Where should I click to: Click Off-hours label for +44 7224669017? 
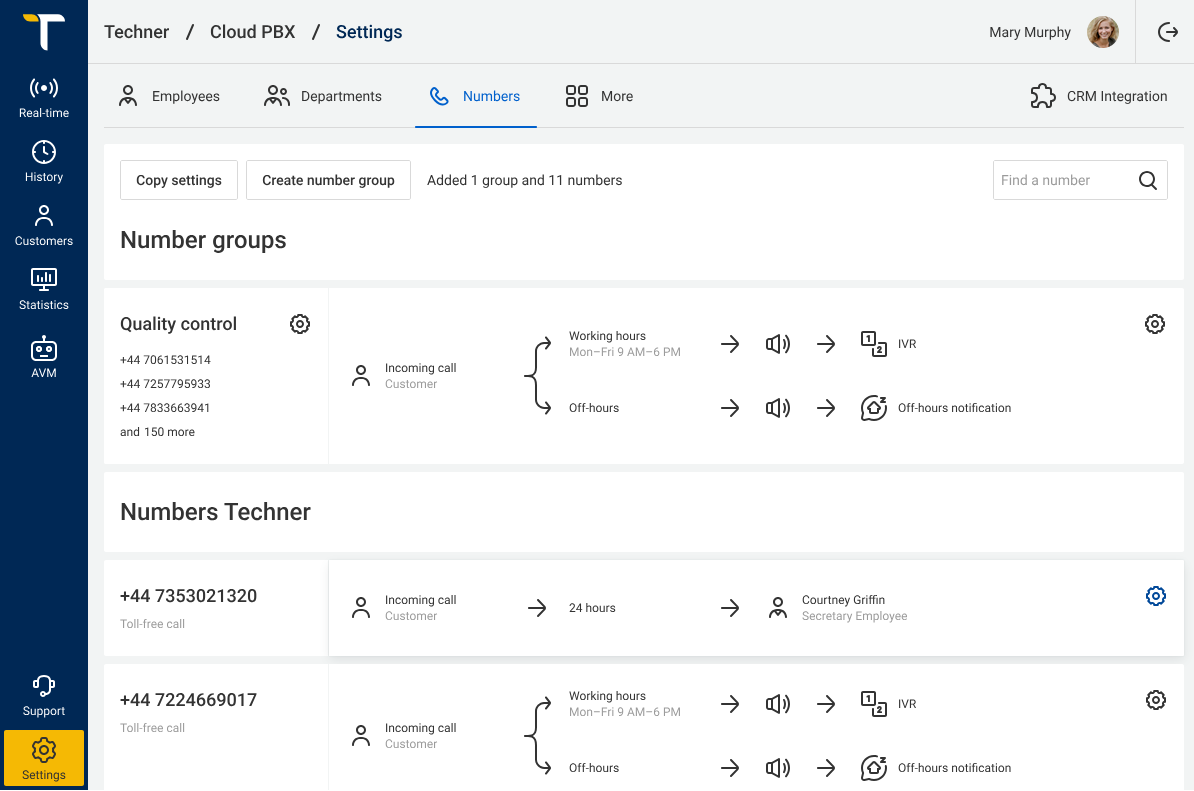coord(593,768)
